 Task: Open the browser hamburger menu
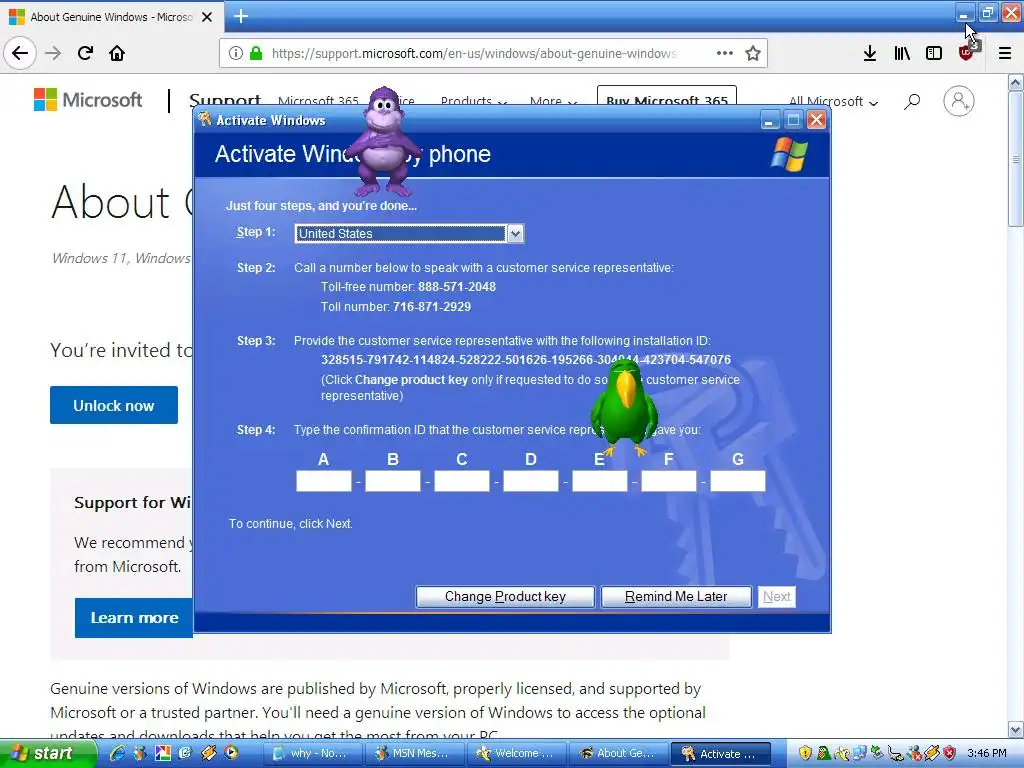1005,53
